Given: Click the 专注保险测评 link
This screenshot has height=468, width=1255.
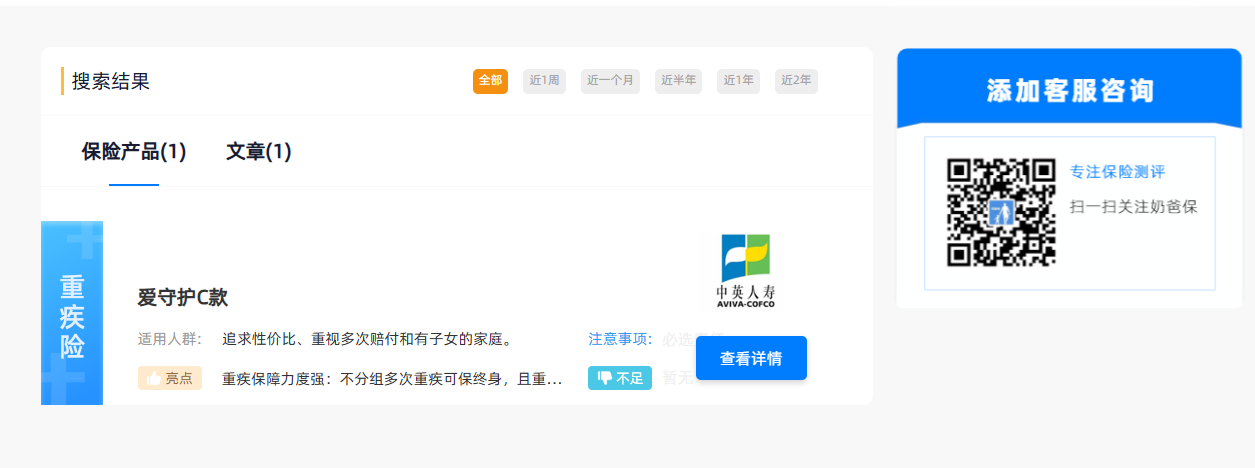Looking at the screenshot, I should (1117, 172).
